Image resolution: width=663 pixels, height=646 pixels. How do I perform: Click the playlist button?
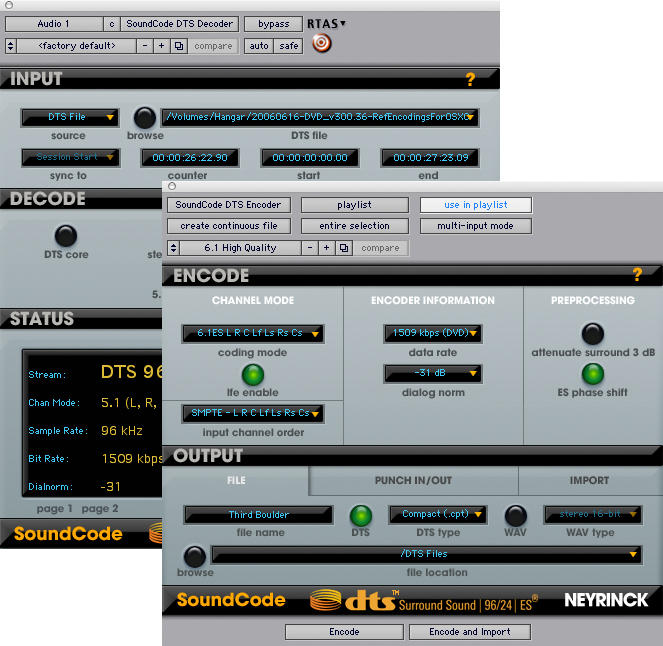pos(354,205)
